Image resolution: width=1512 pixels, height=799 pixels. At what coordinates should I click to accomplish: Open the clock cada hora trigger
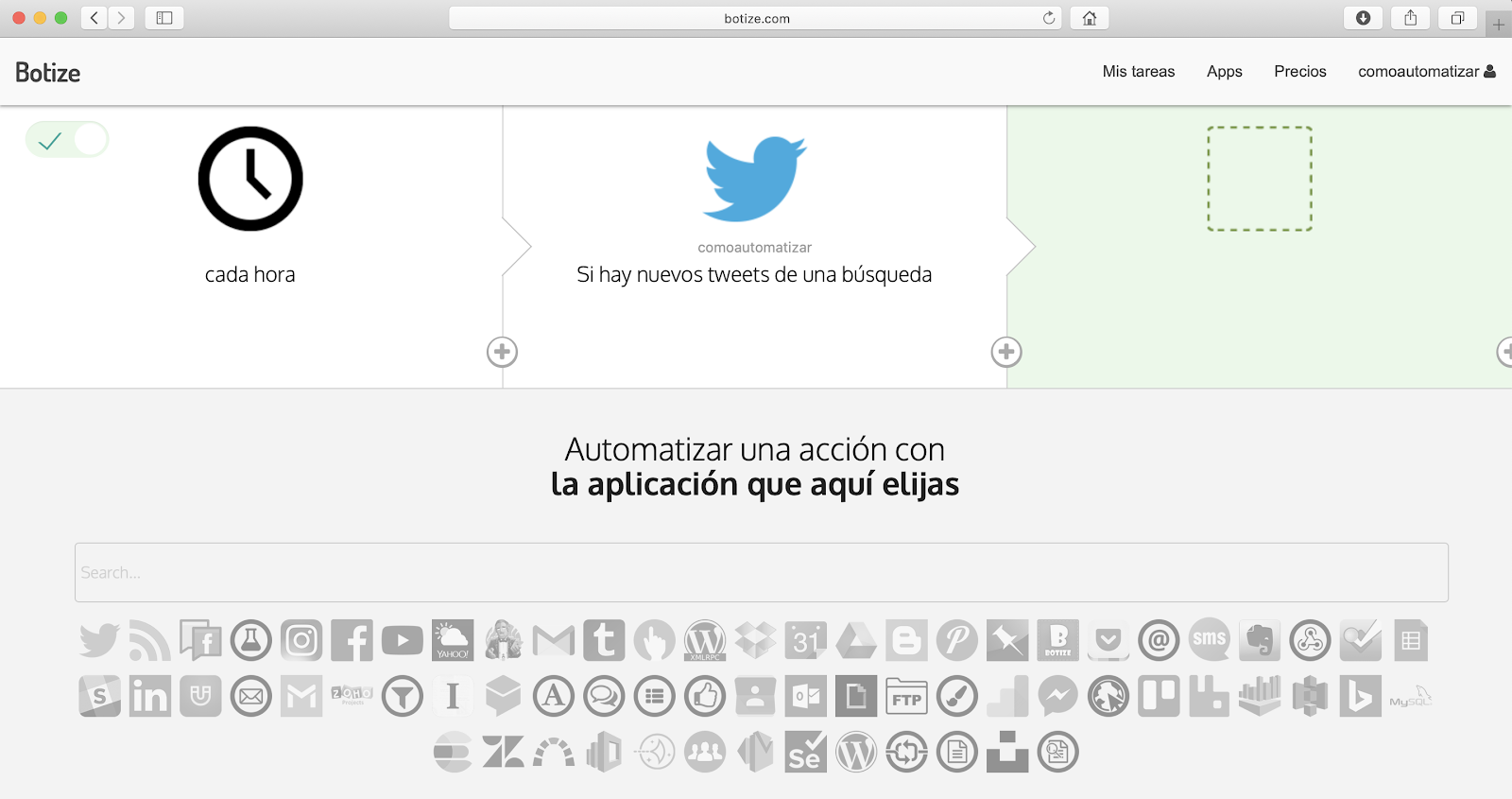250,179
